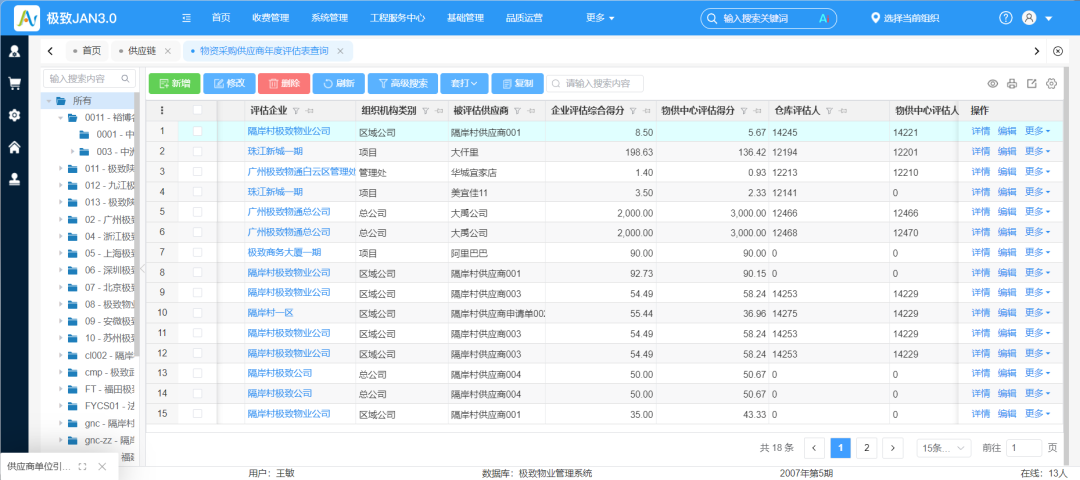Viewport: 1080px width, 480px height.
Task: Click the stamp person icon in sidebar
Action: (14, 179)
